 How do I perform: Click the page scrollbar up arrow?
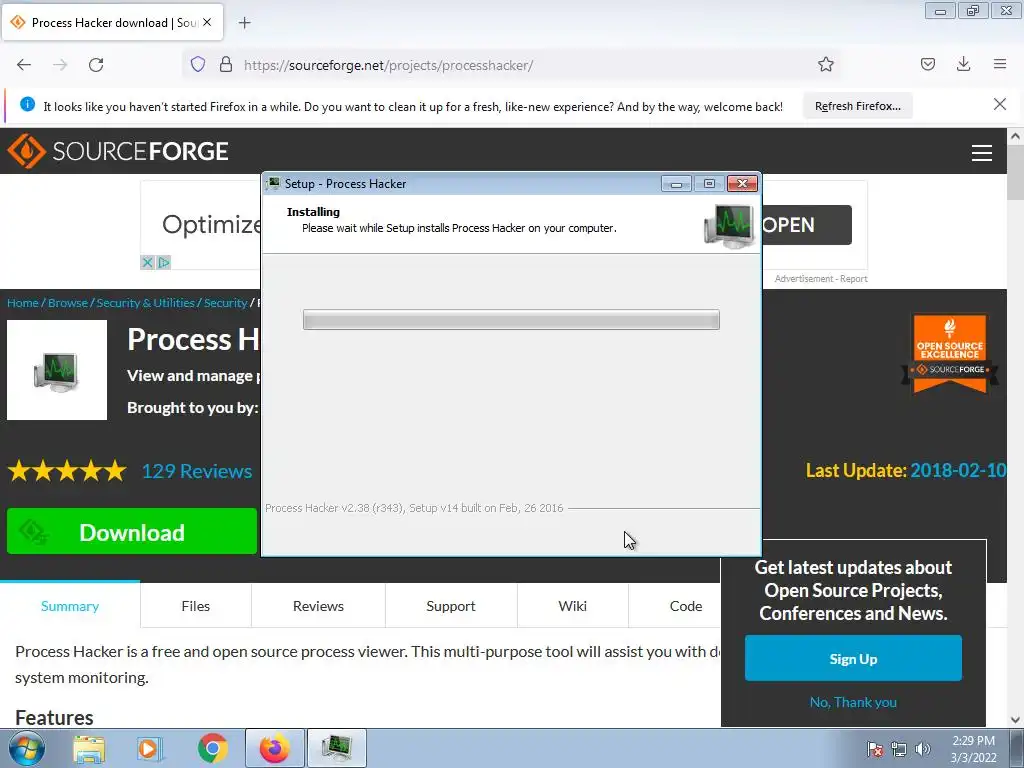coord(1015,136)
